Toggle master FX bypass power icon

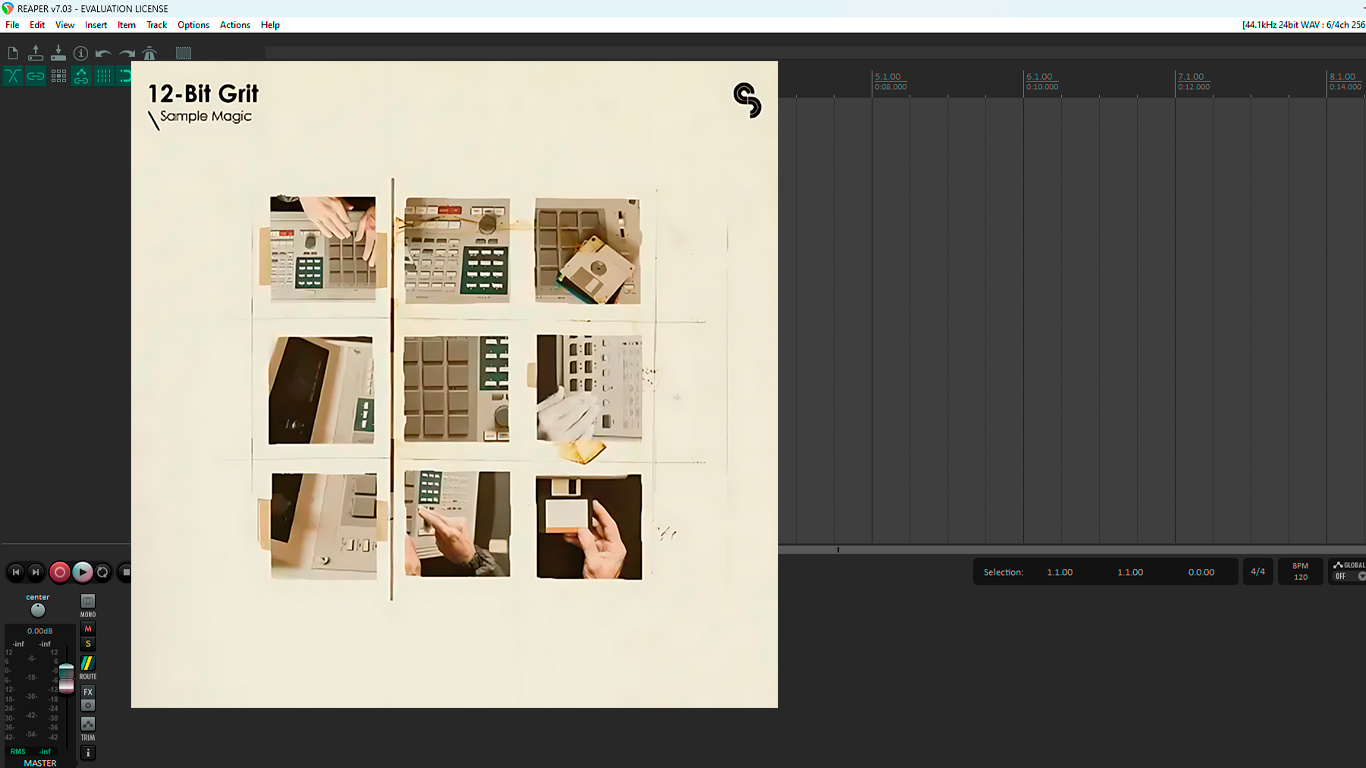pos(88,705)
